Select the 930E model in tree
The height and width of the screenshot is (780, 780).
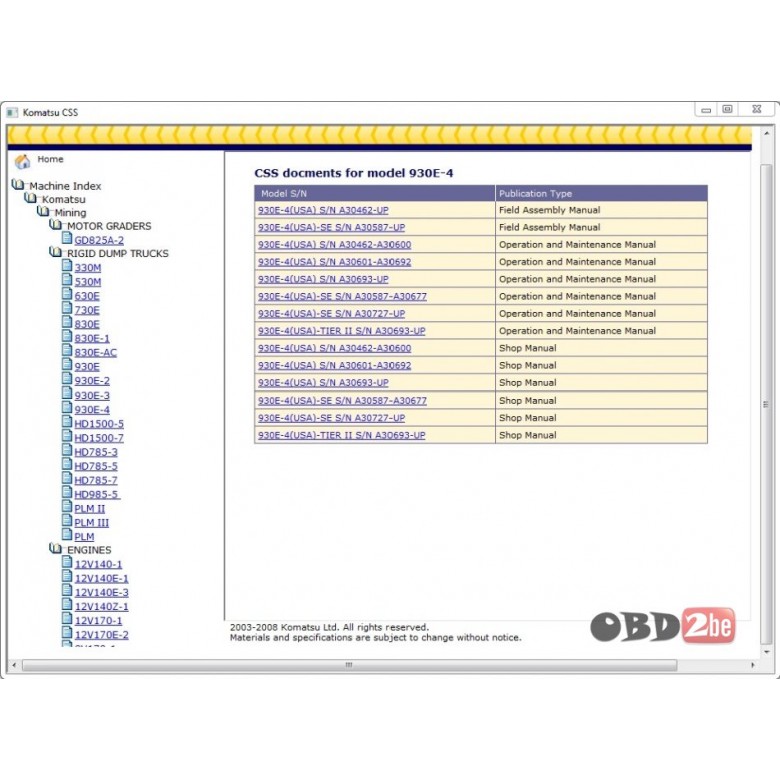click(x=87, y=367)
